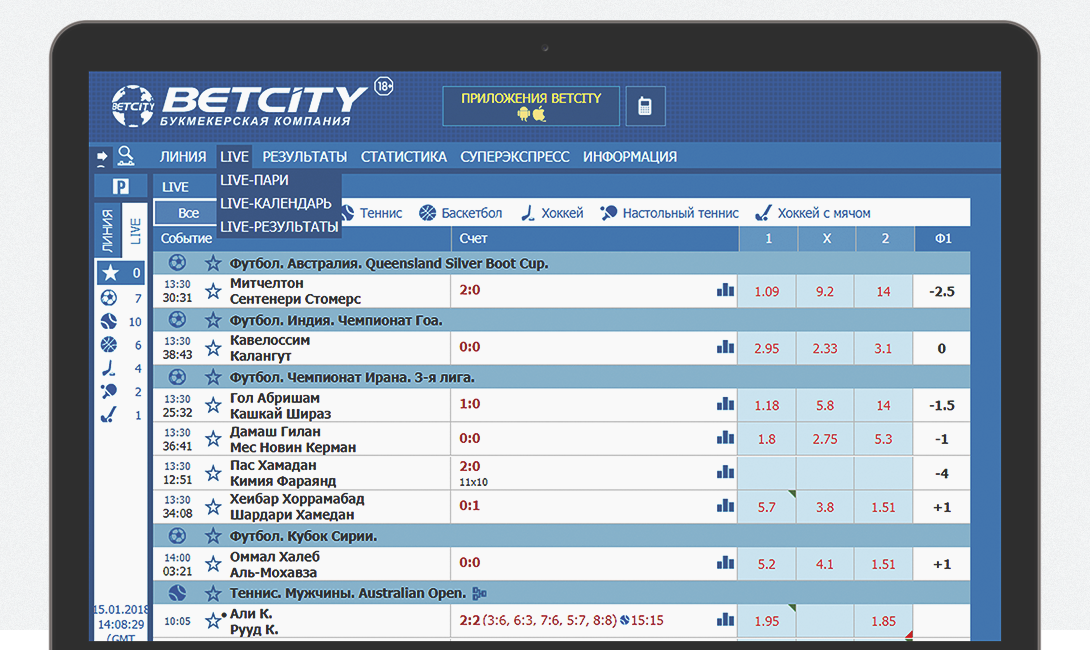Click ПРИЛОЖЕНИЯ BETCITY apps button
The width and height of the screenshot is (1090, 650).
coord(531,106)
